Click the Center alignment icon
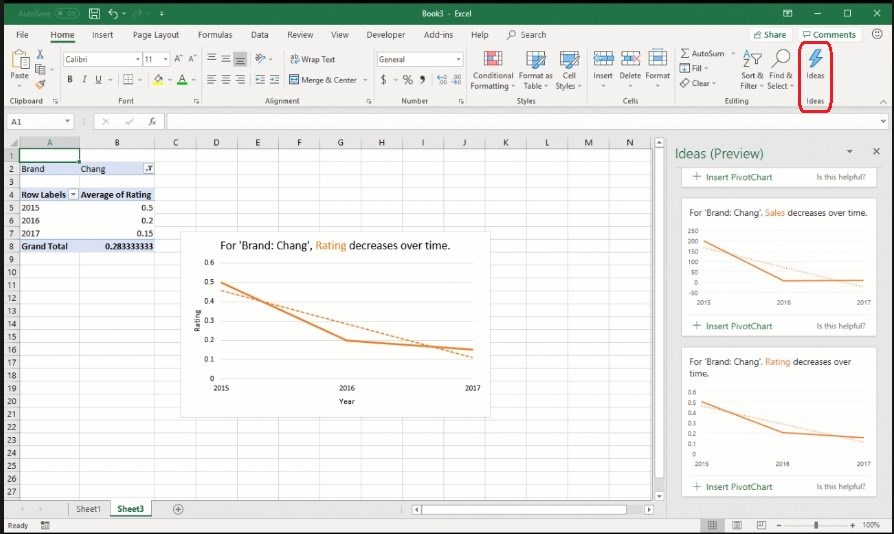 (x=226, y=79)
